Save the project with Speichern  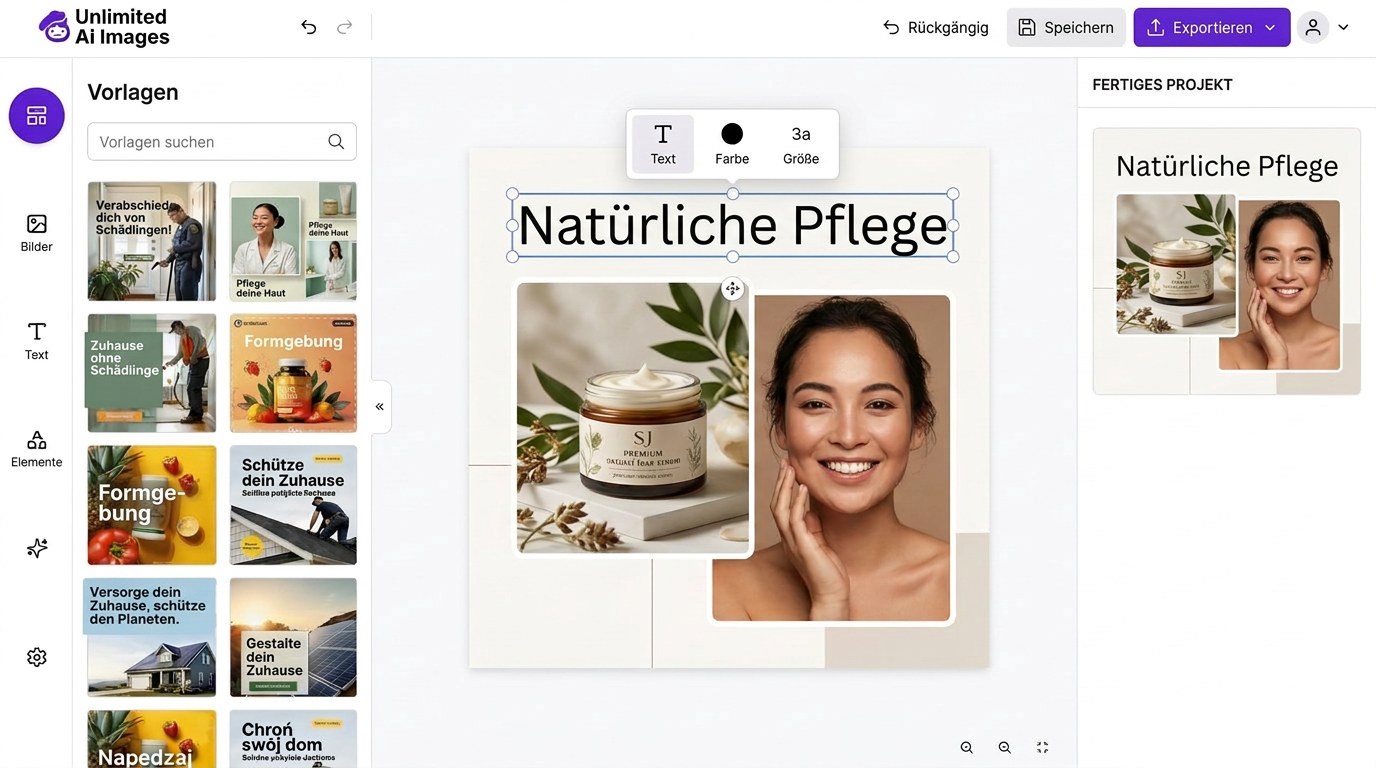click(x=1066, y=27)
